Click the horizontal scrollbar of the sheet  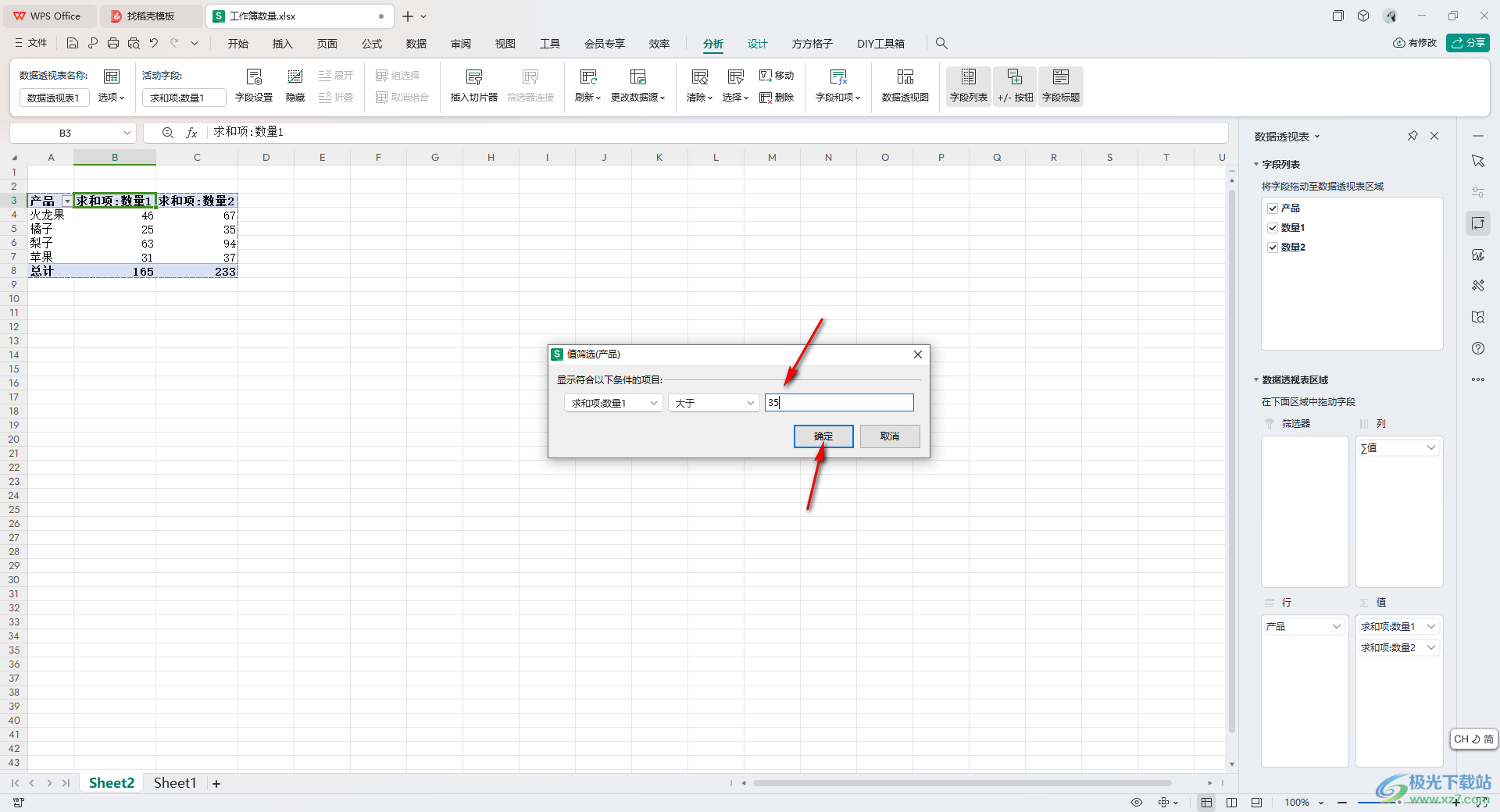961,783
